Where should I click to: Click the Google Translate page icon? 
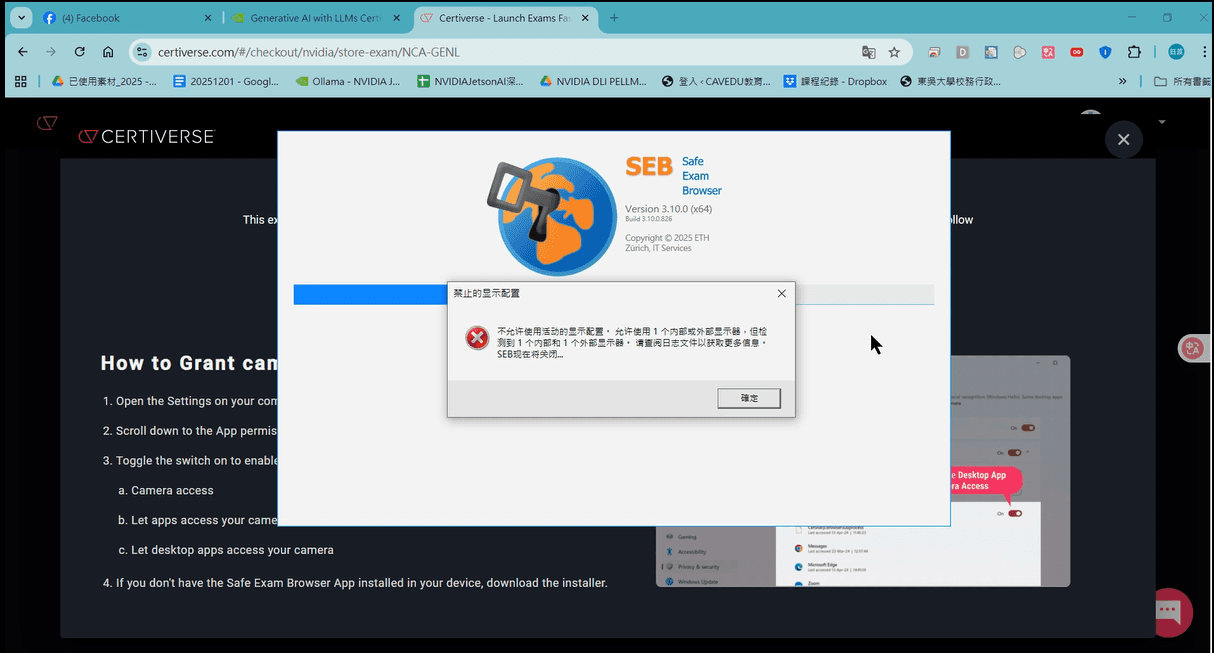point(869,52)
